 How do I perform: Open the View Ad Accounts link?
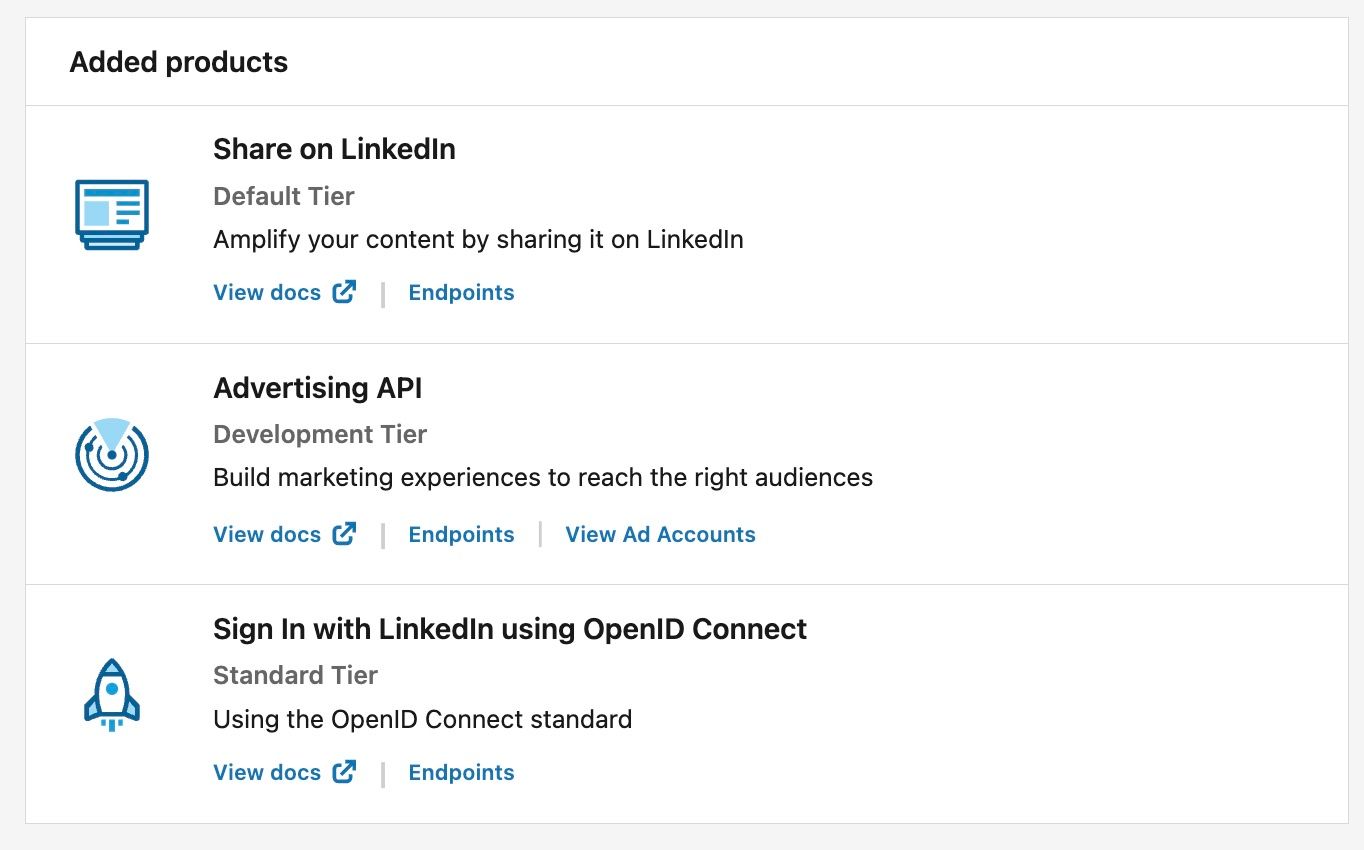point(660,535)
